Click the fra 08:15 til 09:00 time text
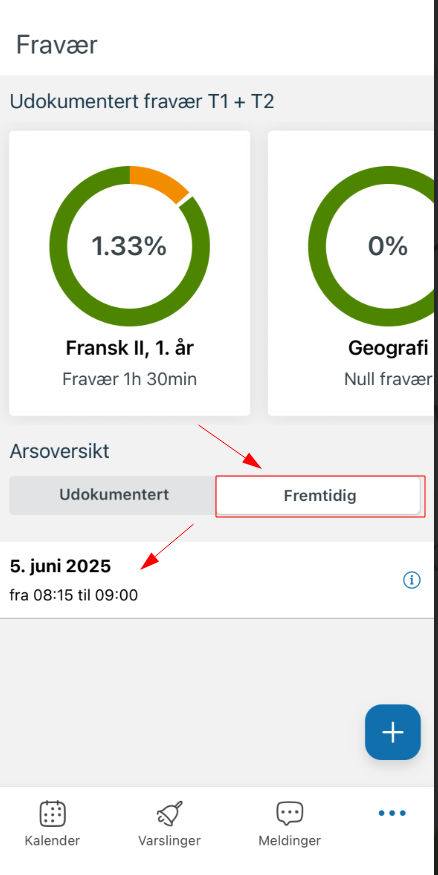Screen dimensions: 438x875 74,595
